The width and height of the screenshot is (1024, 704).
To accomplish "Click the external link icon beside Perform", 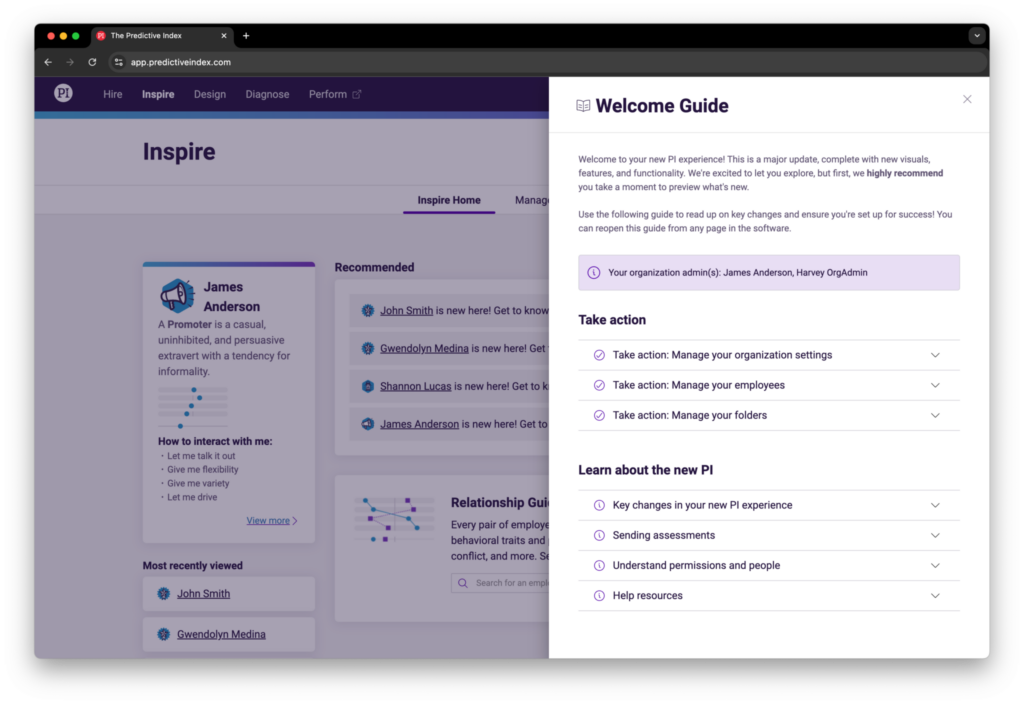I will (x=357, y=95).
